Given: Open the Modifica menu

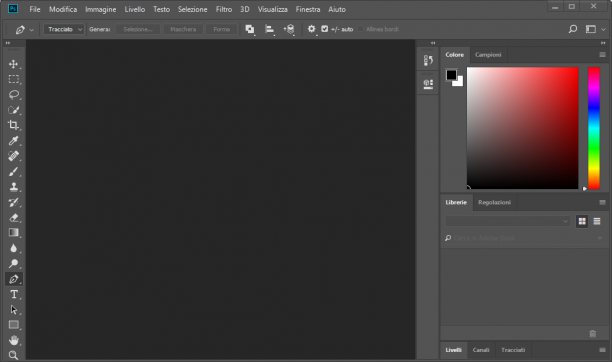Looking at the screenshot, I should [63, 9].
